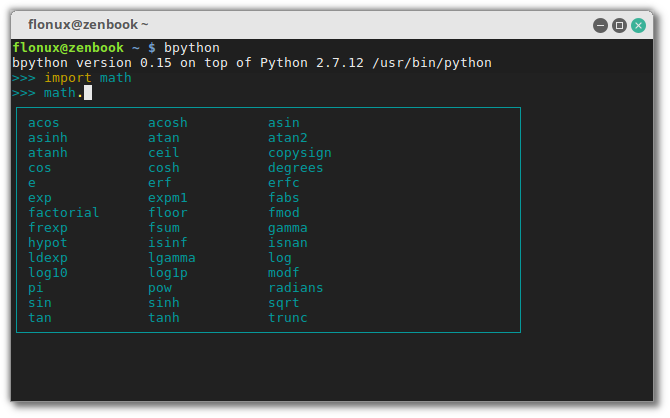Screen dimensions: 670x418
Task: Select the 'factorial' suggestion
Action: pos(64,212)
